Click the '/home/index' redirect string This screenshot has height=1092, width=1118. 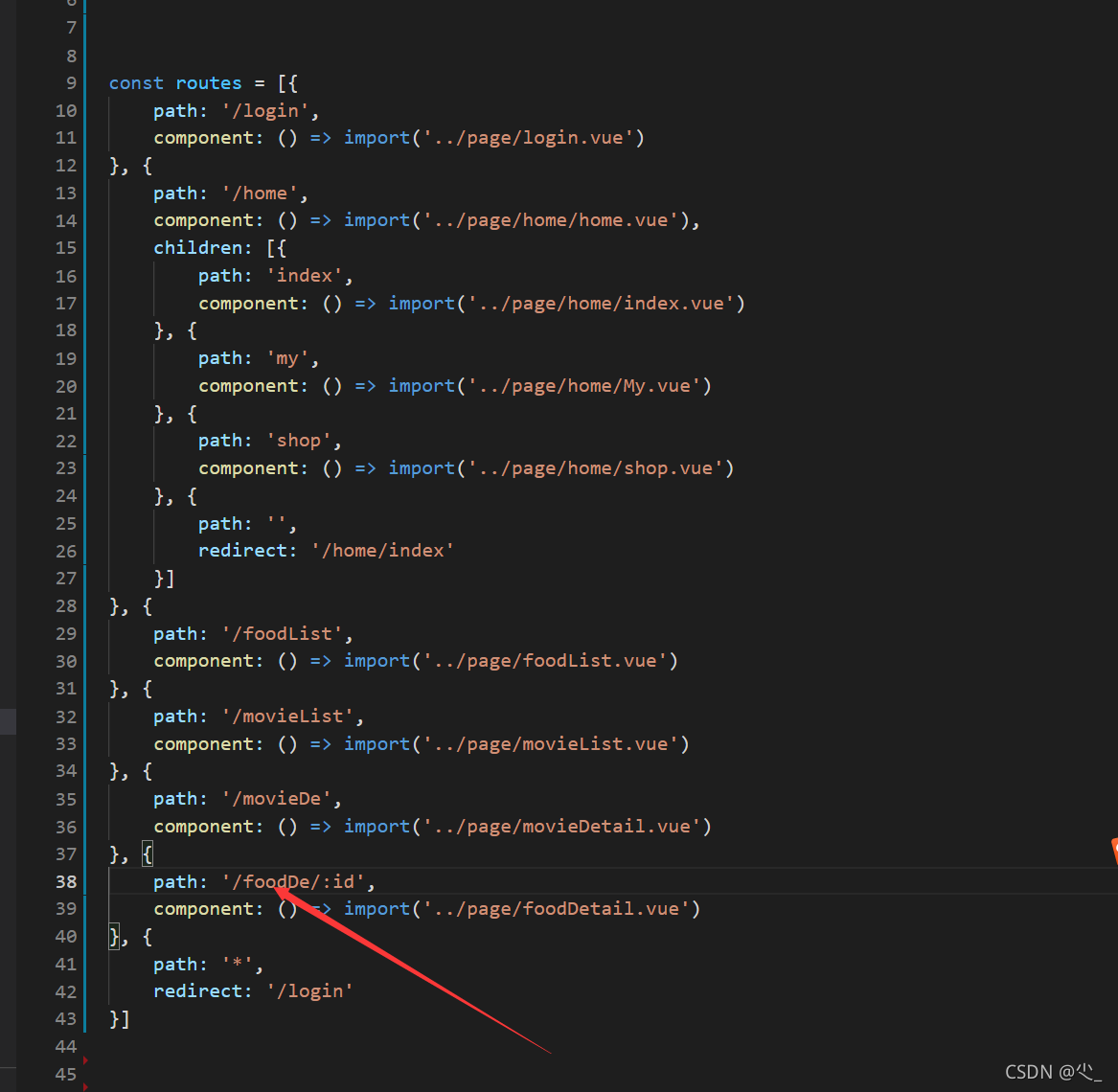(382, 551)
